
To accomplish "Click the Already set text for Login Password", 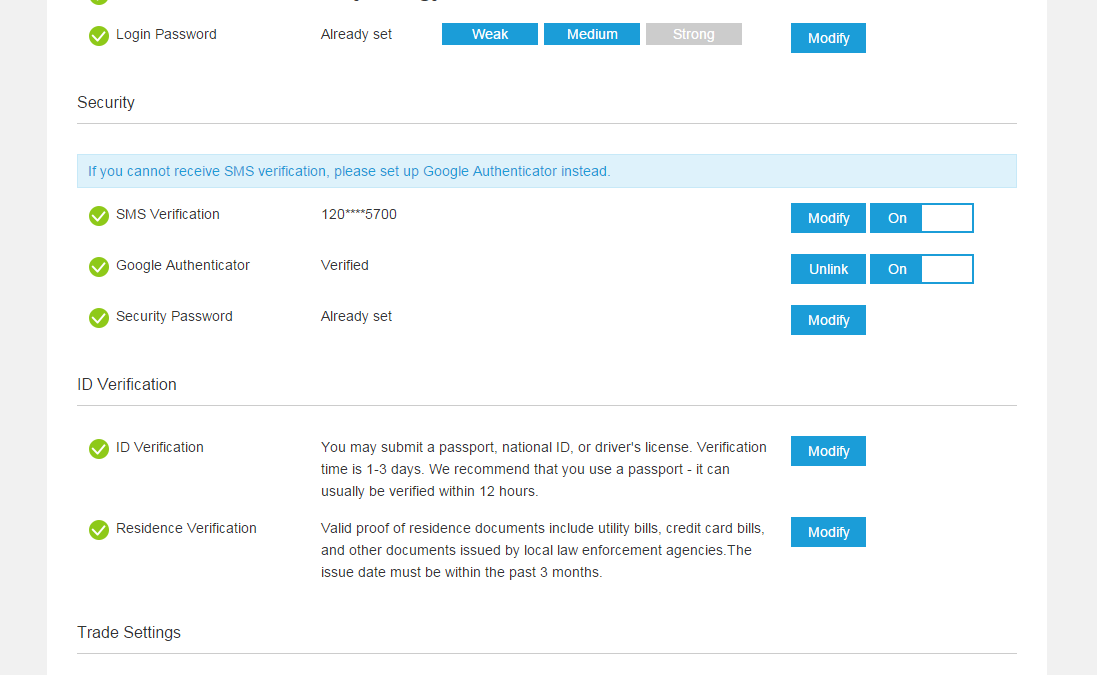I will 356,34.
